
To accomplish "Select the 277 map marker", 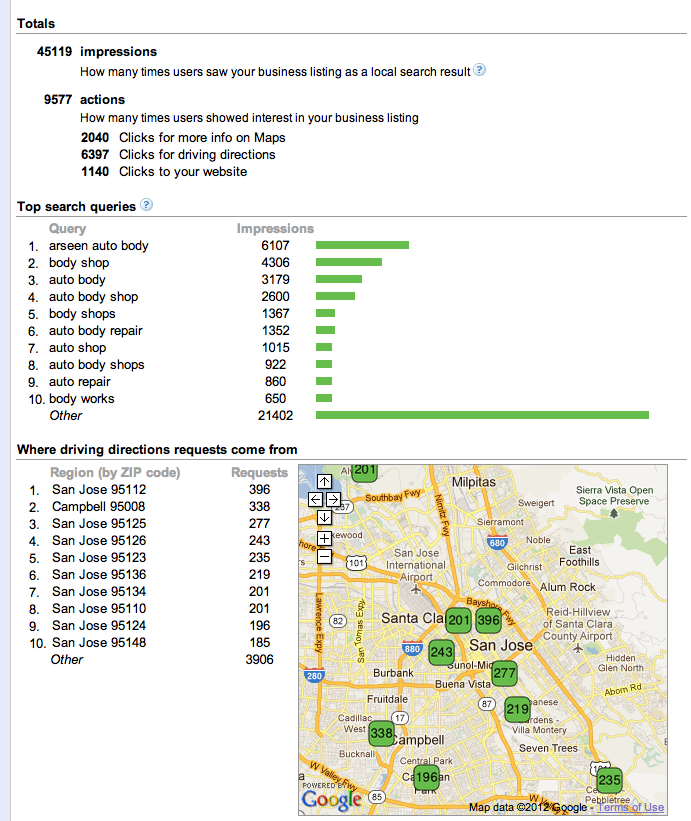I will click(x=505, y=673).
